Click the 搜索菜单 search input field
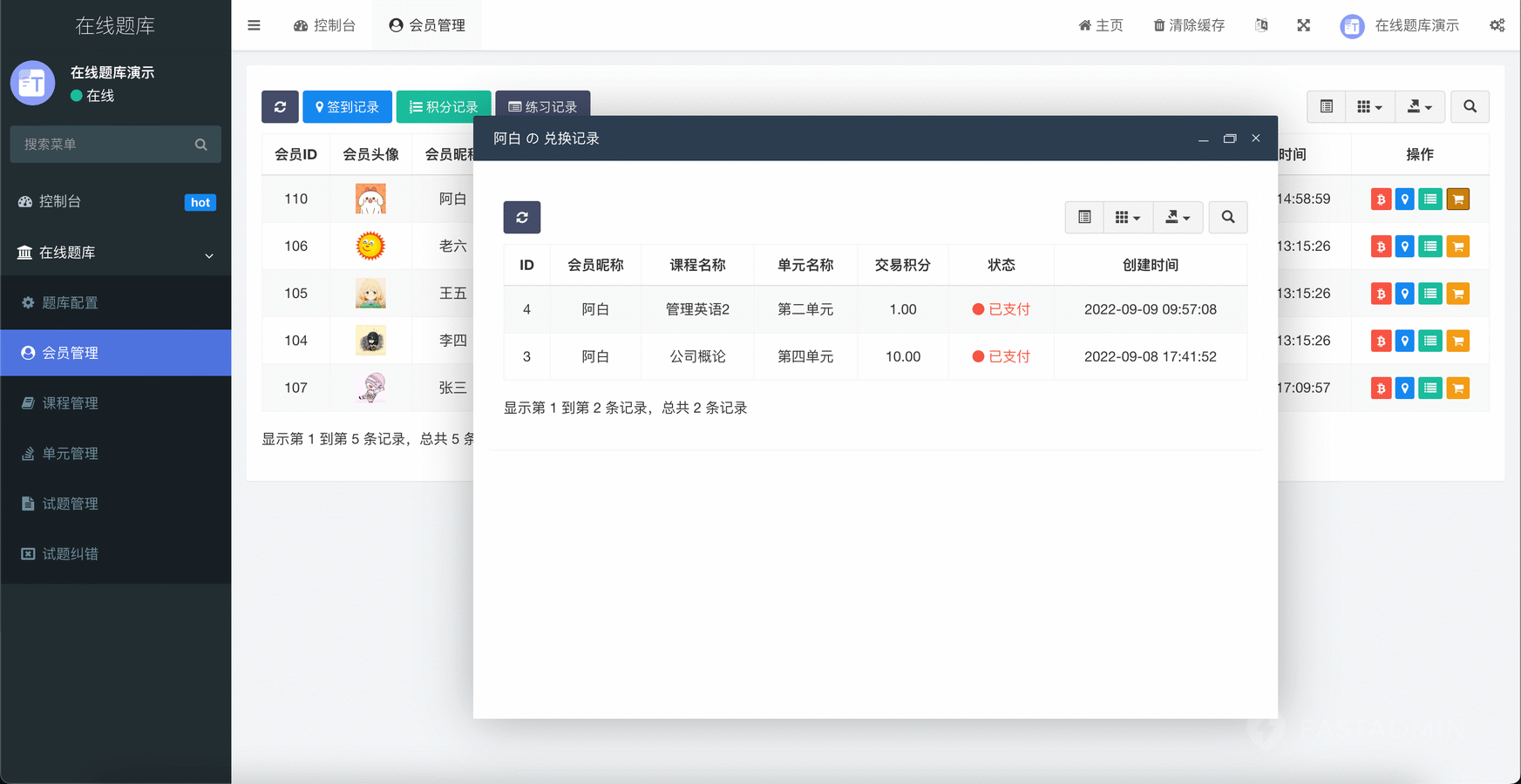The image size is (1521, 784). (x=105, y=145)
